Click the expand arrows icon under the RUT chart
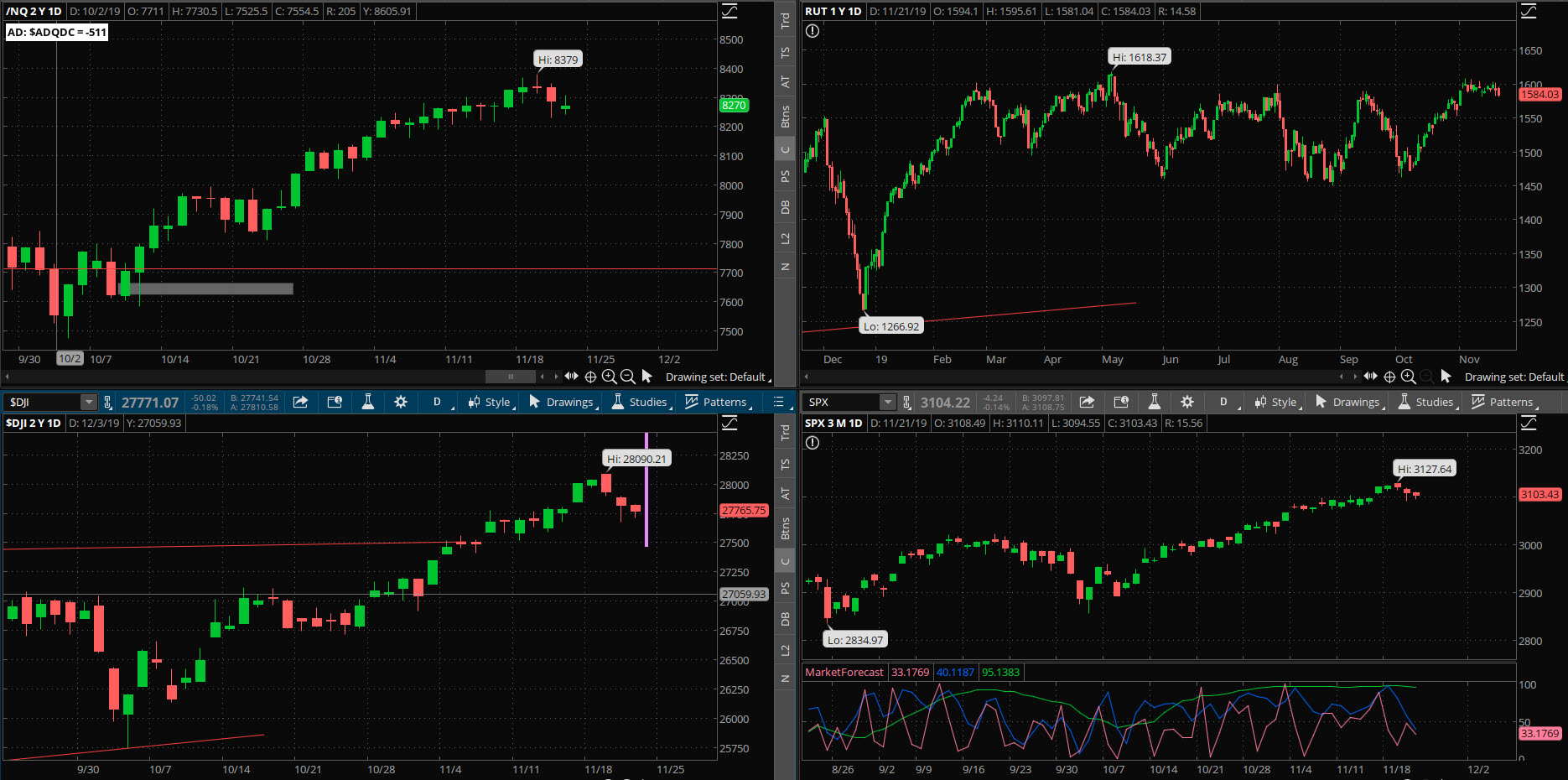 [1371, 377]
